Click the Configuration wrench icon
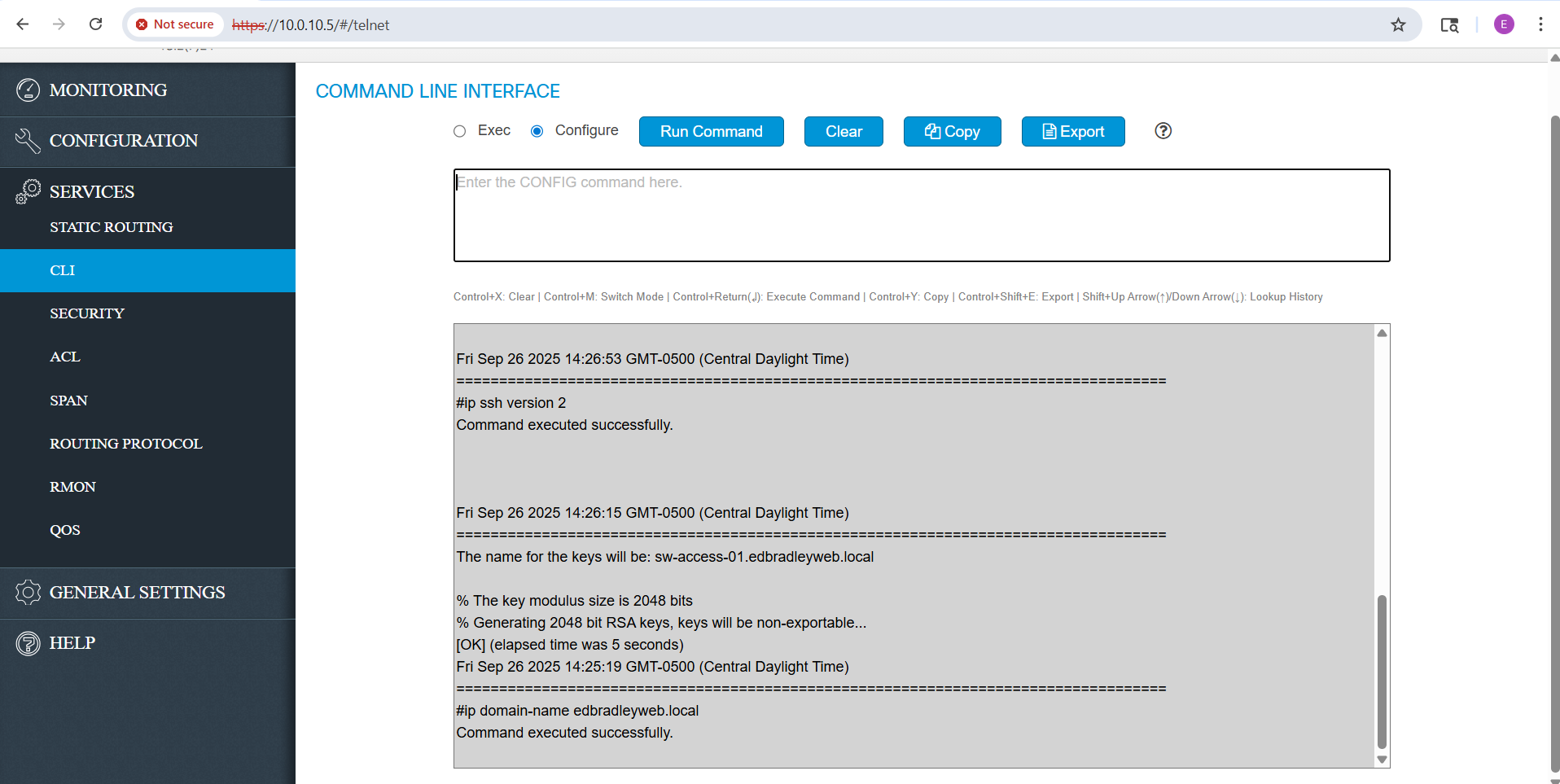 (x=28, y=141)
